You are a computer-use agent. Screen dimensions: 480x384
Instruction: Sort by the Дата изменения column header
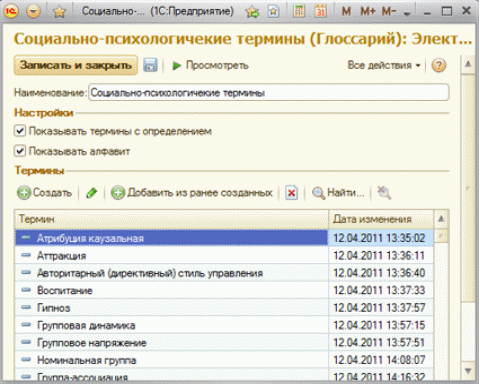coord(381,219)
